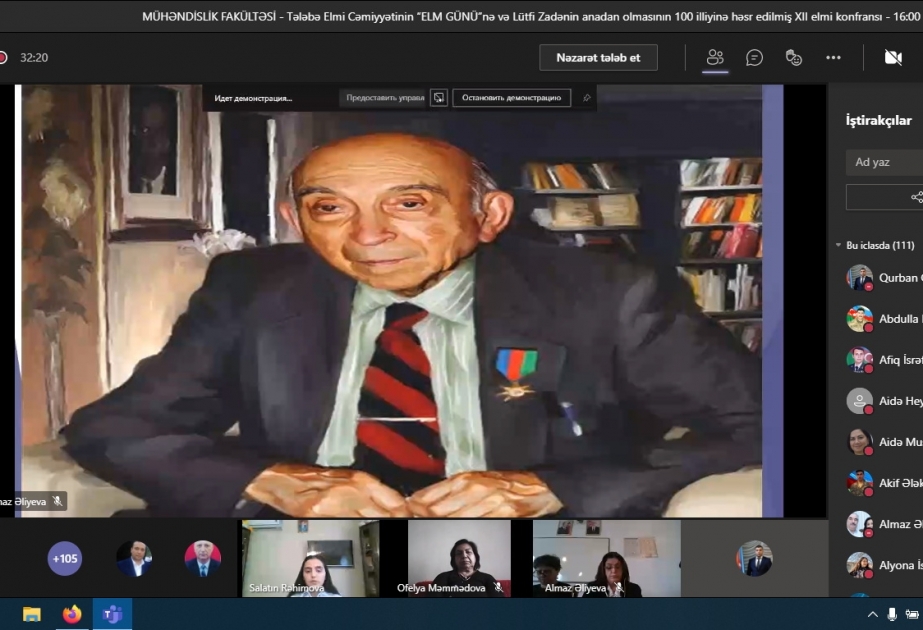Click the pop-out icon in sharing bar
This screenshot has height=630, width=923.
pyautogui.click(x=439, y=98)
